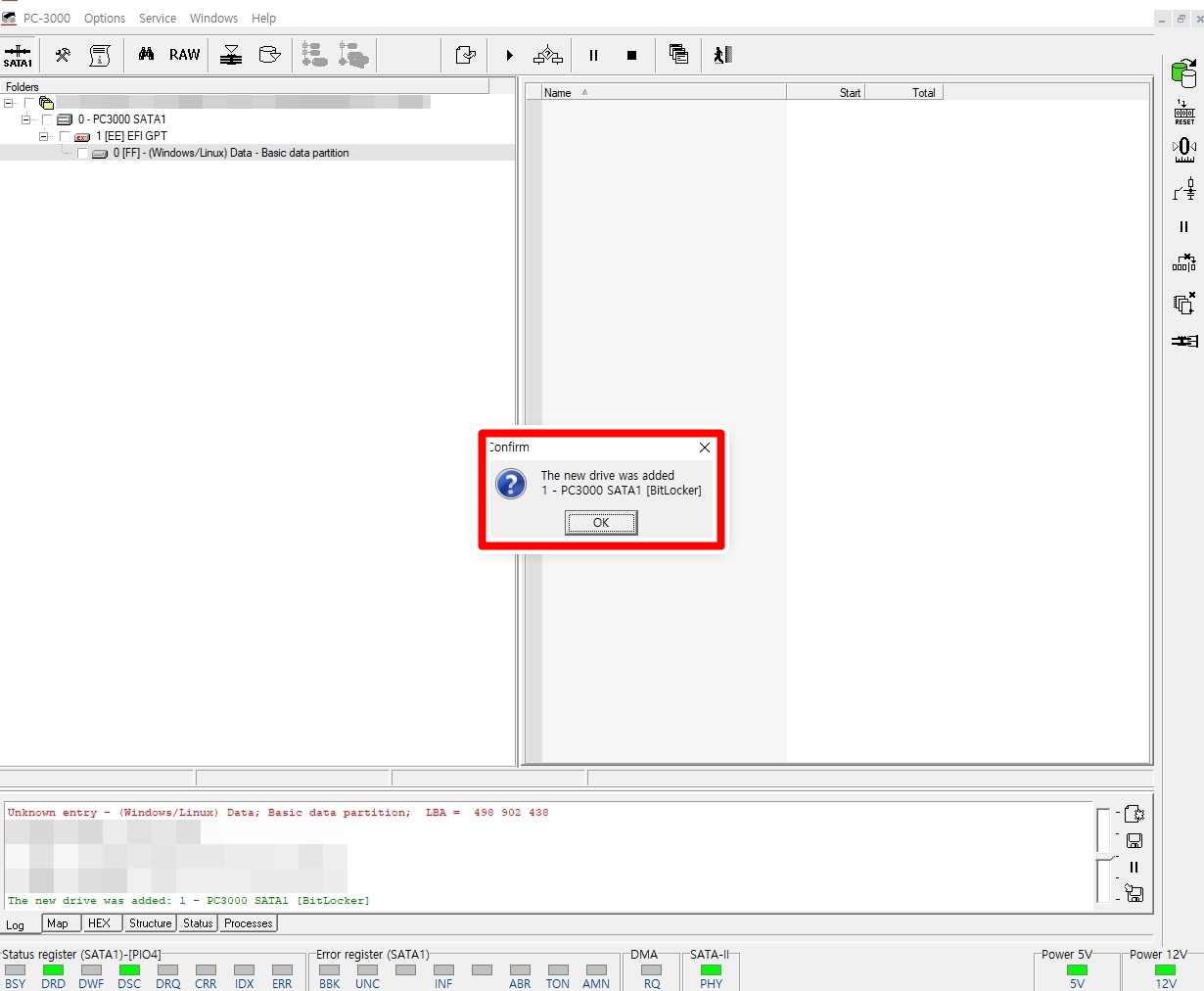
Task: Click the SATA1 port selector icon
Action: 18,56
